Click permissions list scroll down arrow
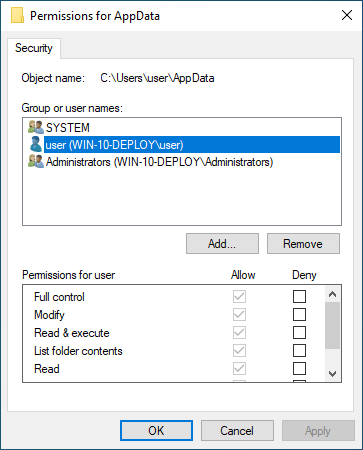This screenshot has height=450, width=363. point(332,374)
